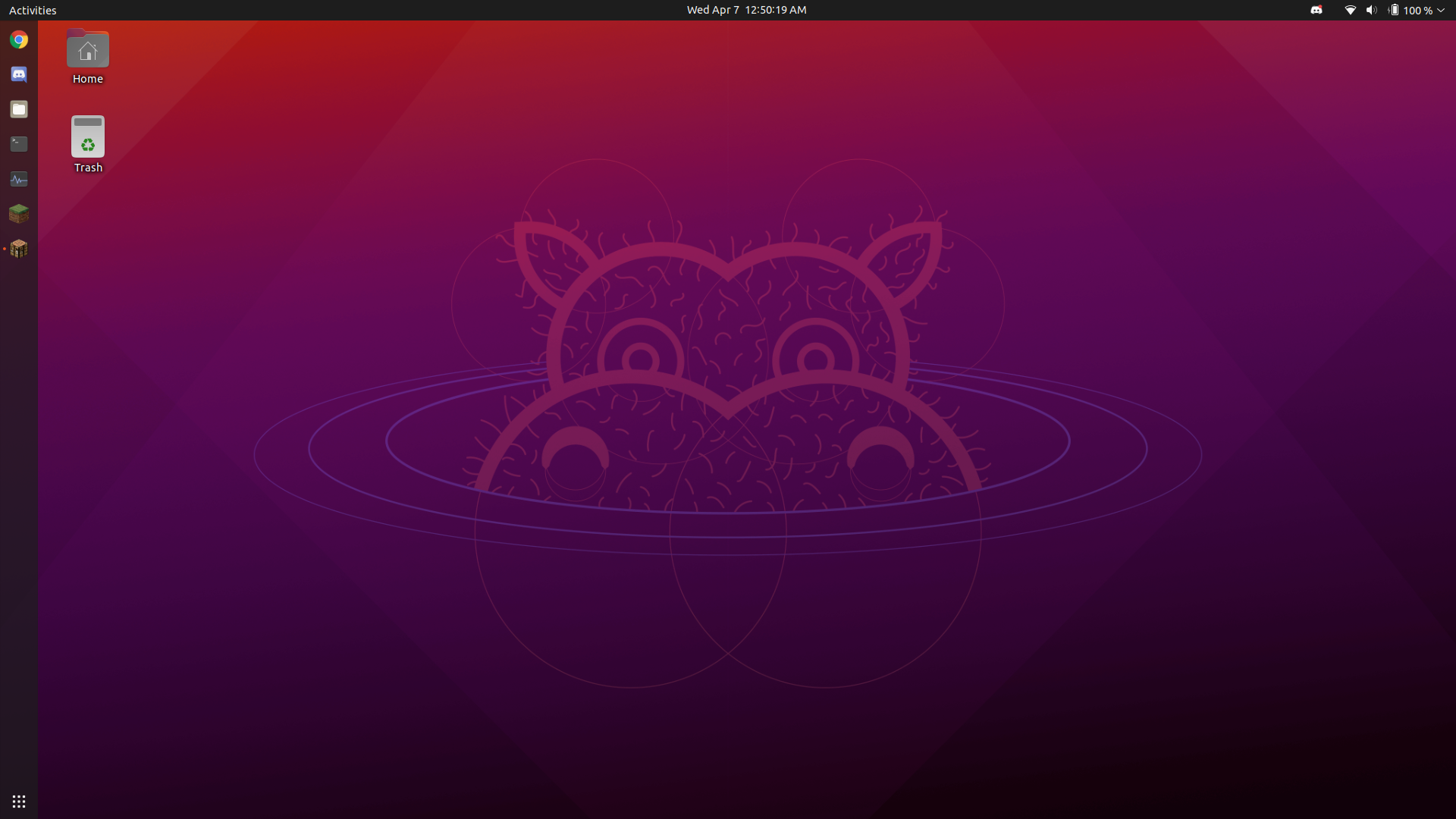The height and width of the screenshot is (819, 1456).
Task: Open Activities overview
Action: [33, 10]
